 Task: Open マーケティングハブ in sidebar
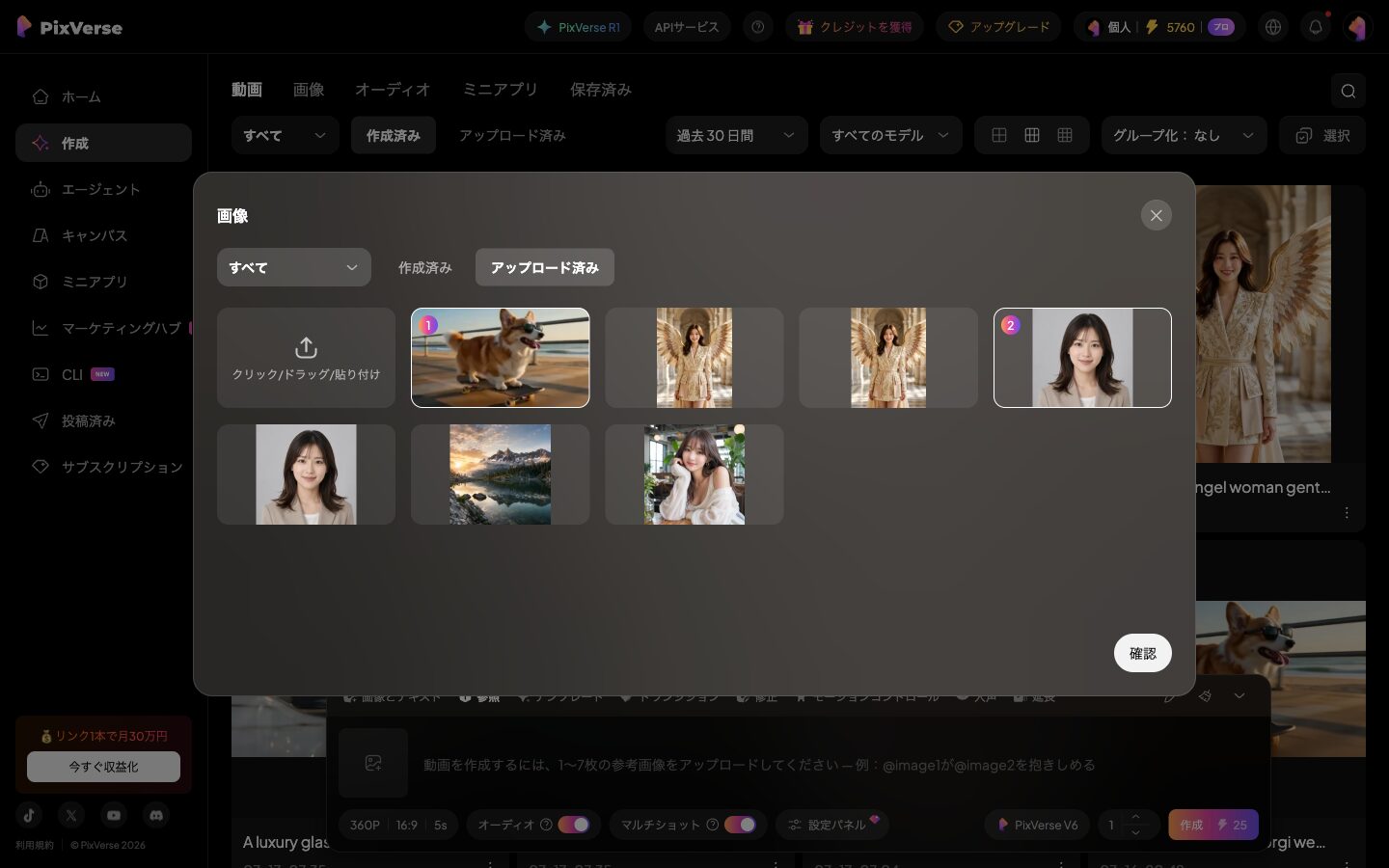pyautogui.click(x=103, y=328)
